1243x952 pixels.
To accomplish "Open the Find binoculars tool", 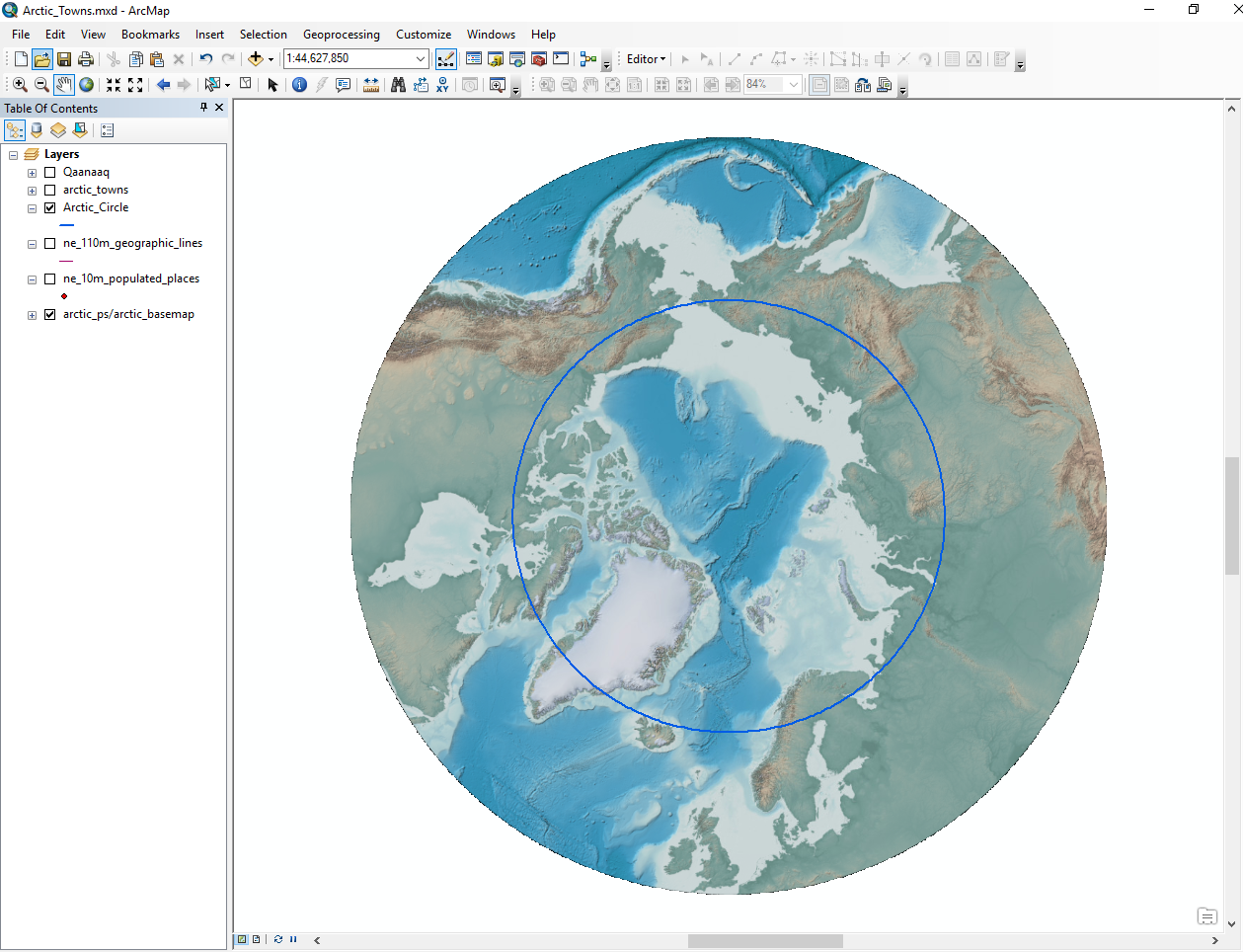I will tap(398, 85).
